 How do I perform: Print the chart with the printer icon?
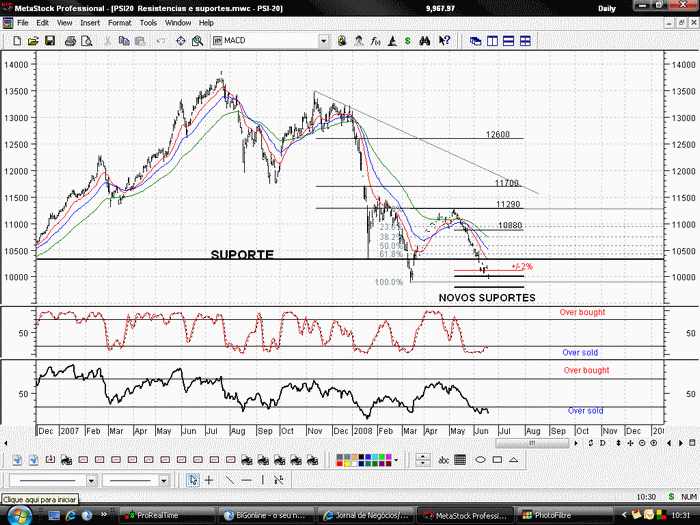click(70, 41)
